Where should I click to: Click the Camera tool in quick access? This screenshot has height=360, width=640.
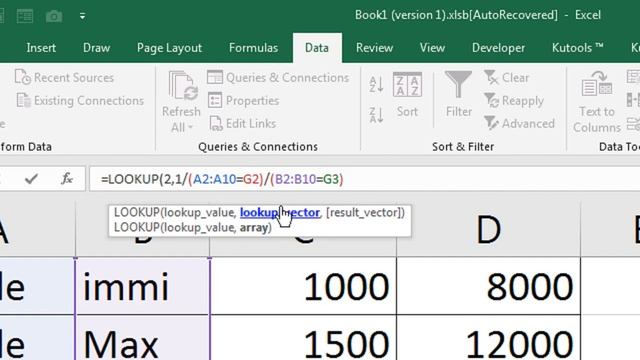click(x=54, y=16)
